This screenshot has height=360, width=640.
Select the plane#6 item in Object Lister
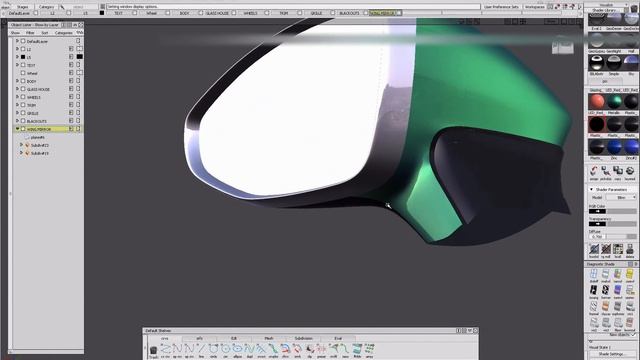click(x=38, y=137)
